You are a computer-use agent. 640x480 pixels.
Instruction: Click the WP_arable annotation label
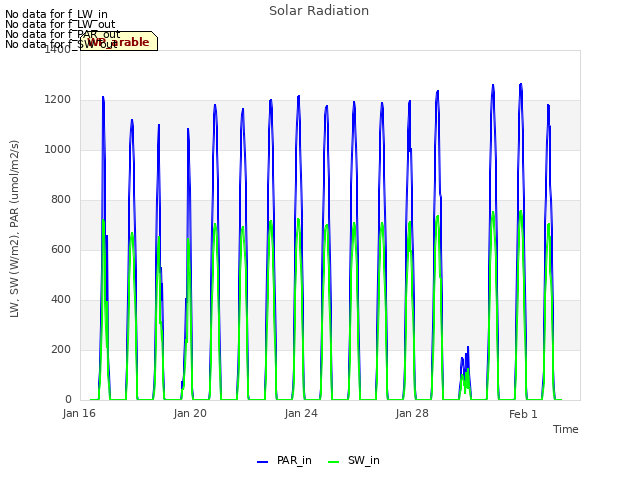pyautogui.click(x=119, y=41)
